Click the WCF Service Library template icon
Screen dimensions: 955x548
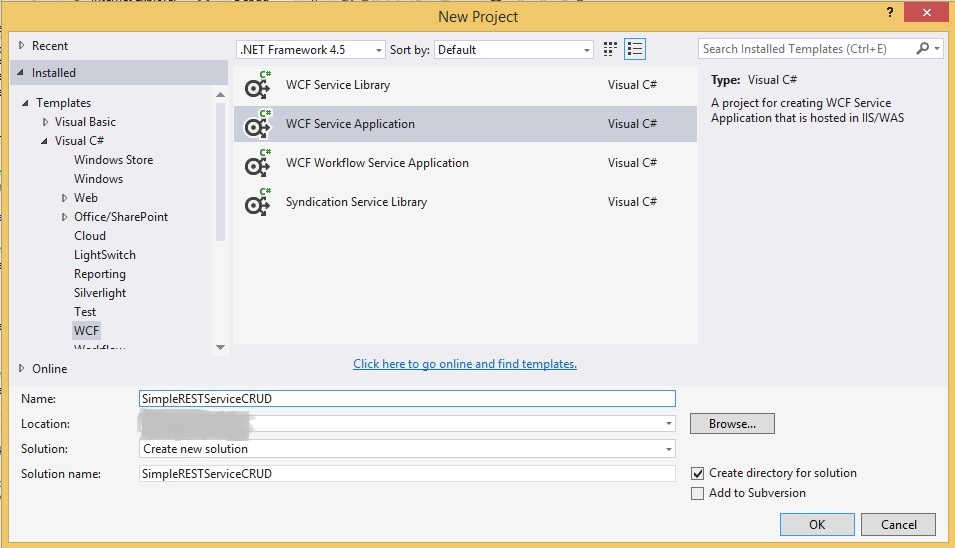tap(258, 86)
